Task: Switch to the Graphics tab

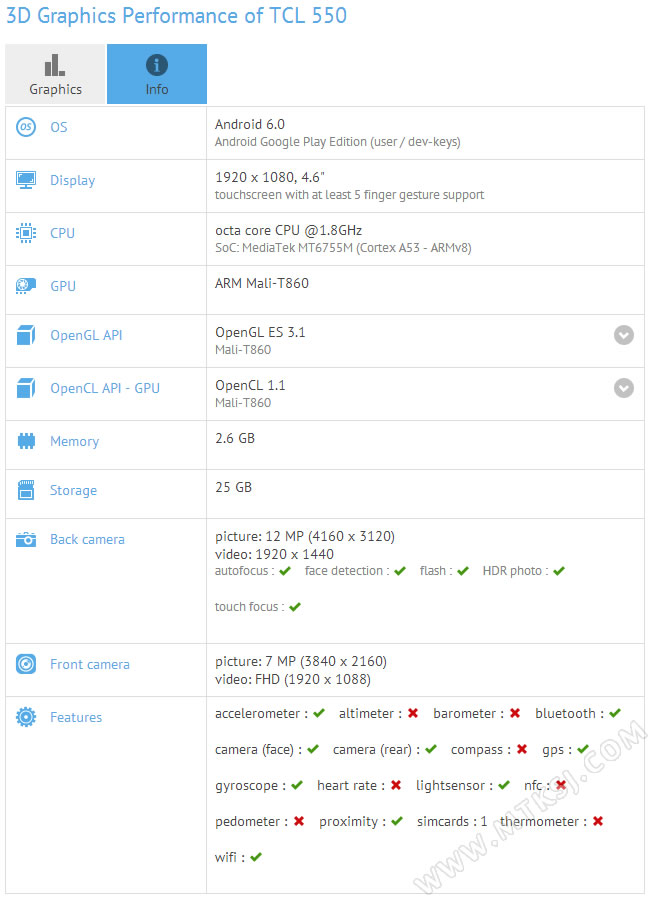Action: [x=56, y=74]
